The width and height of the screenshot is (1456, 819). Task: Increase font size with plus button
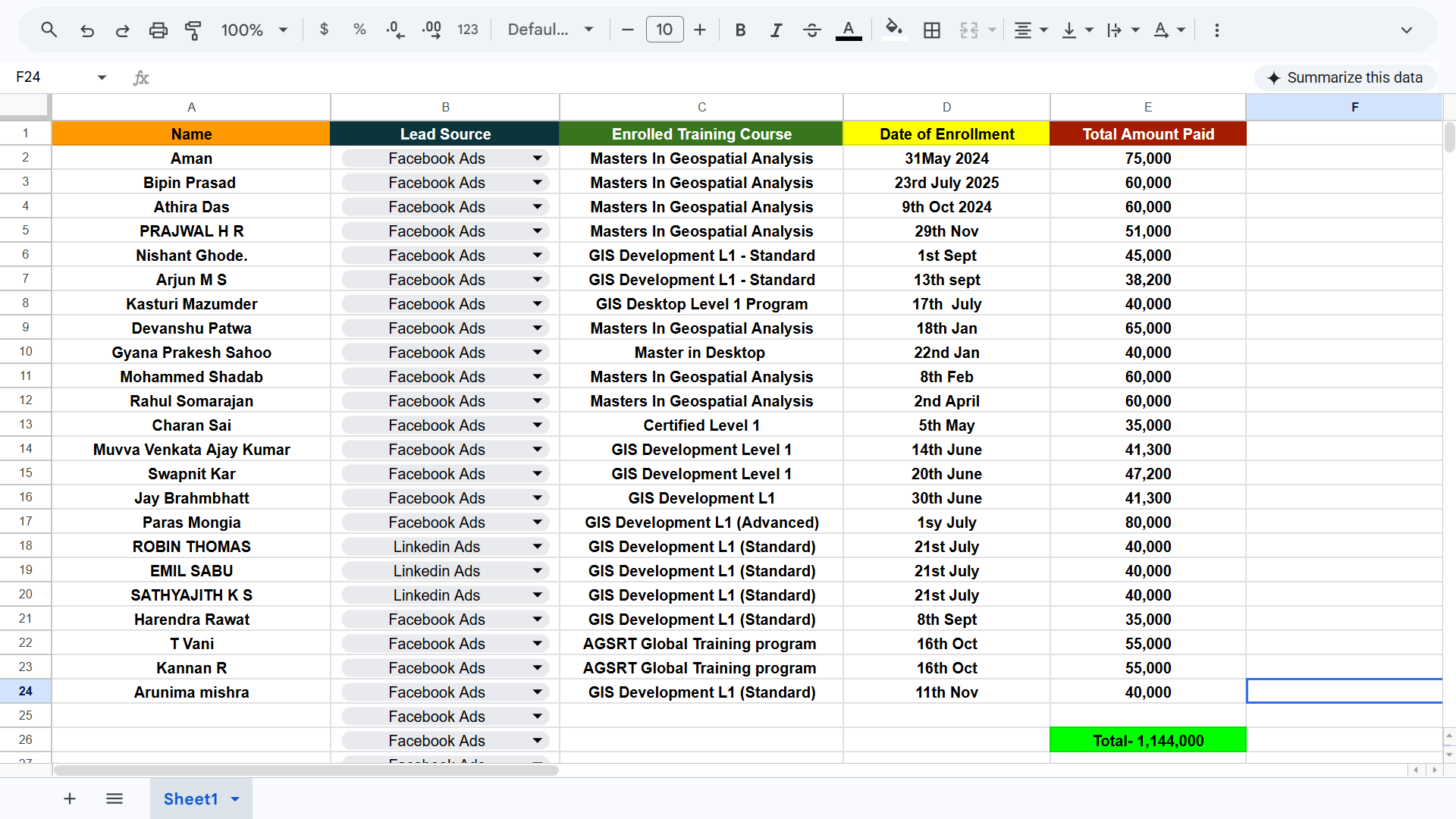click(700, 30)
